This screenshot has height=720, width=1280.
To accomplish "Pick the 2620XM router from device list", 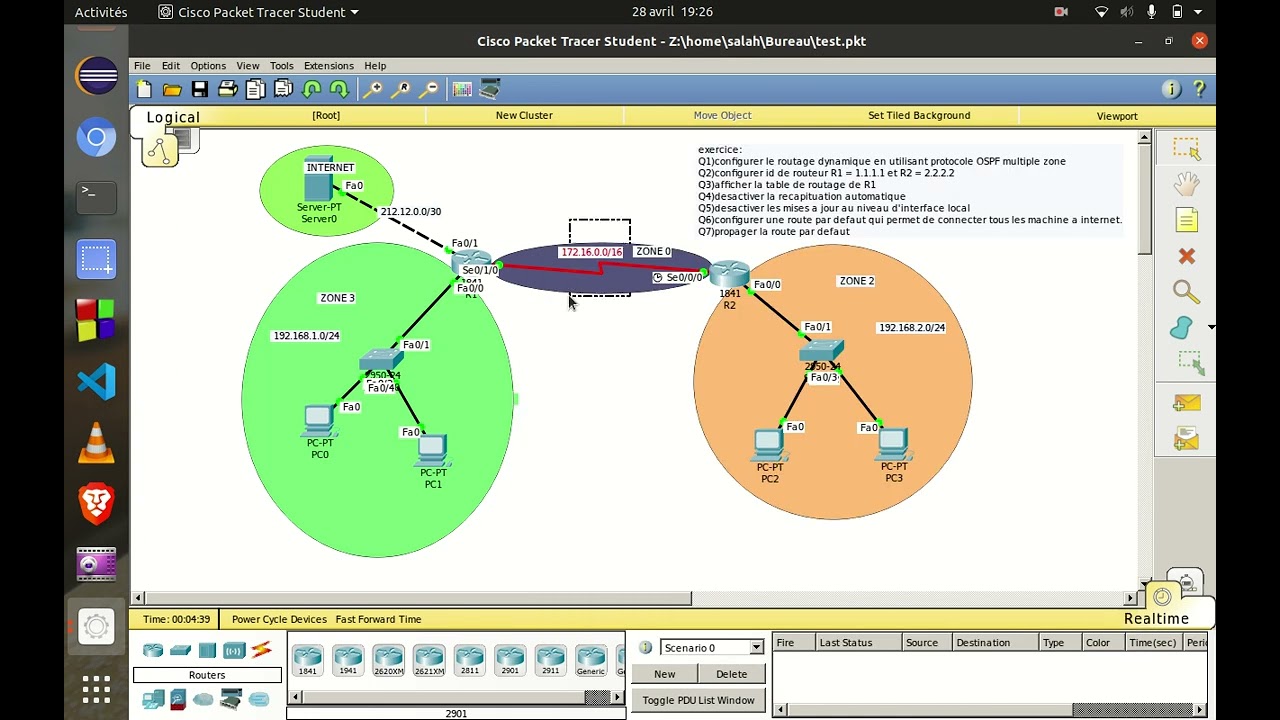I will pos(388,660).
